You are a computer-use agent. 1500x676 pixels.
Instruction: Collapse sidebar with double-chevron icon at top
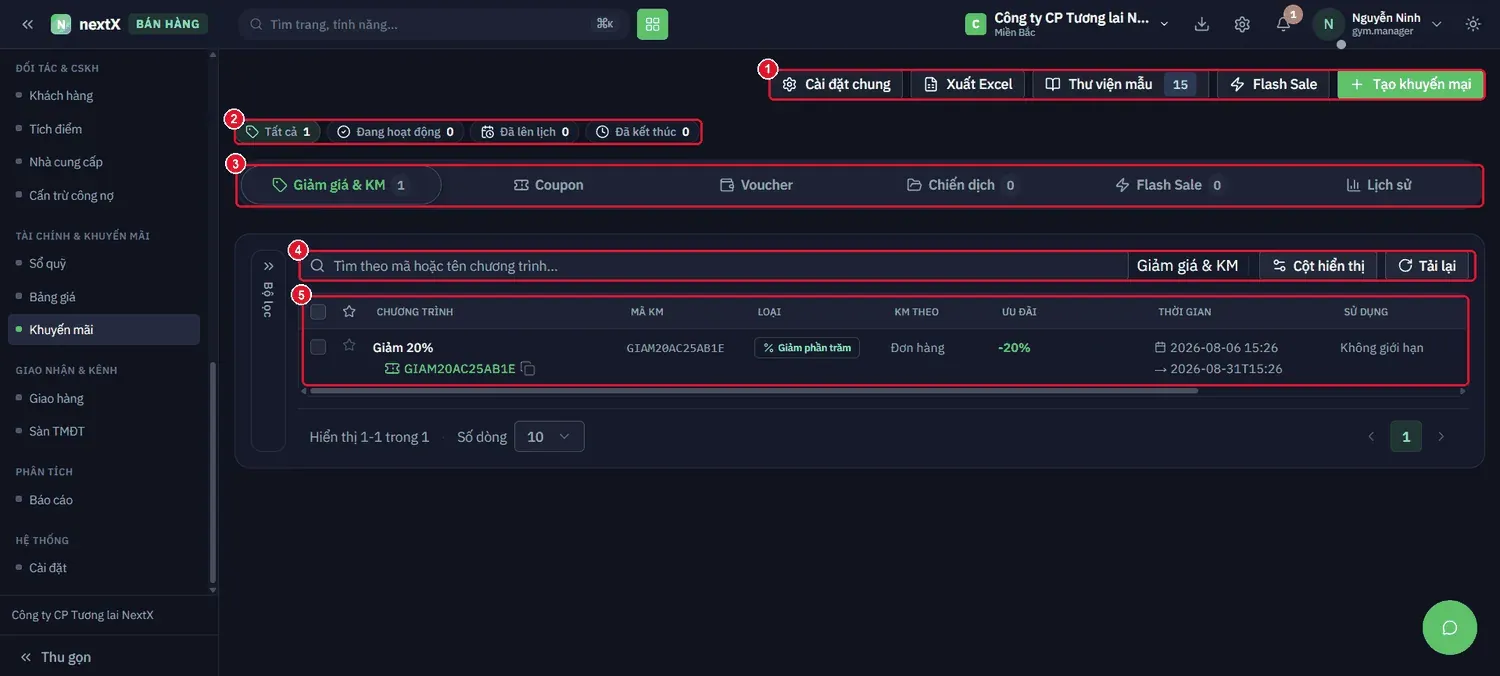(x=27, y=24)
